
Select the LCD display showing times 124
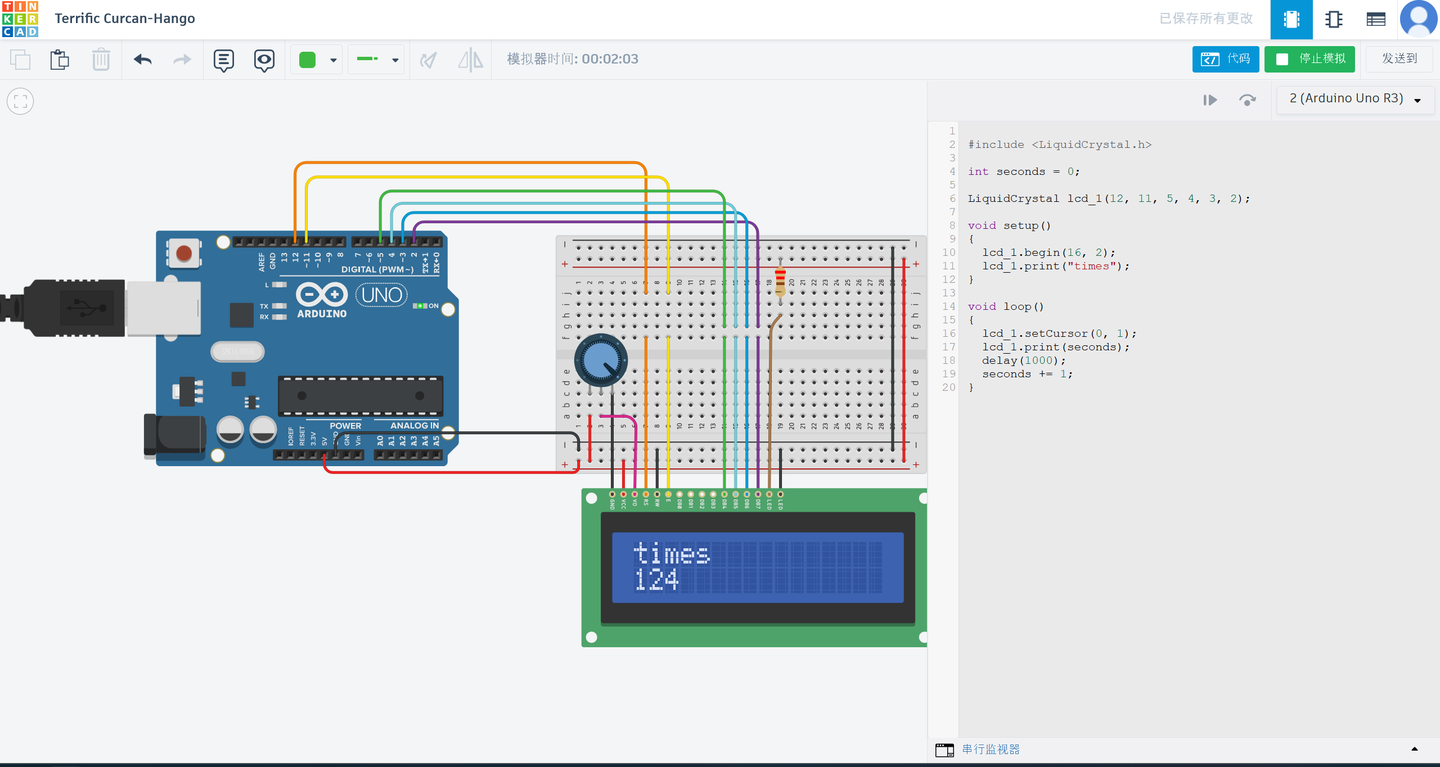point(757,567)
